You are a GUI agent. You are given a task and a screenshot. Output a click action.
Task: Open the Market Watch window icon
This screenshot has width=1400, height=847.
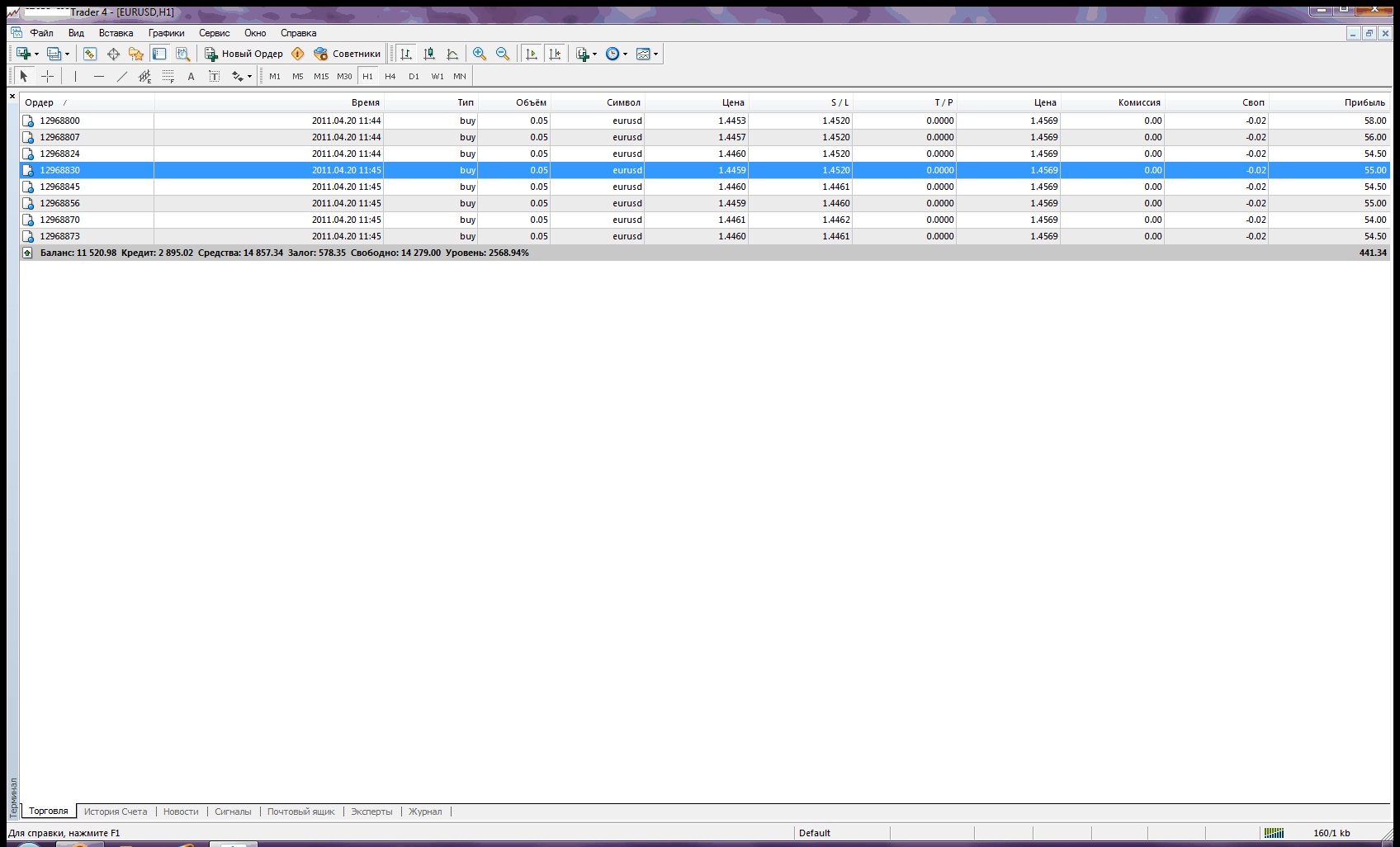tap(90, 54)
